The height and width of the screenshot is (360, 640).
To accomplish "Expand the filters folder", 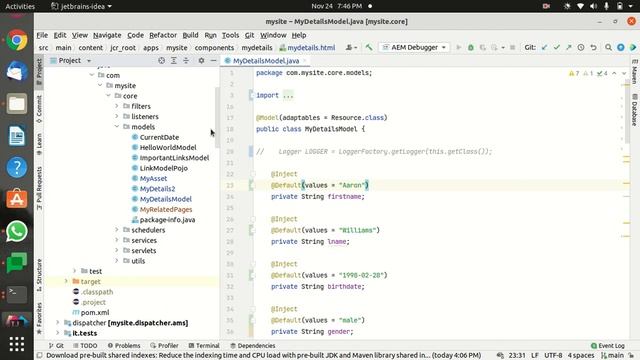I will pos(117,106).
